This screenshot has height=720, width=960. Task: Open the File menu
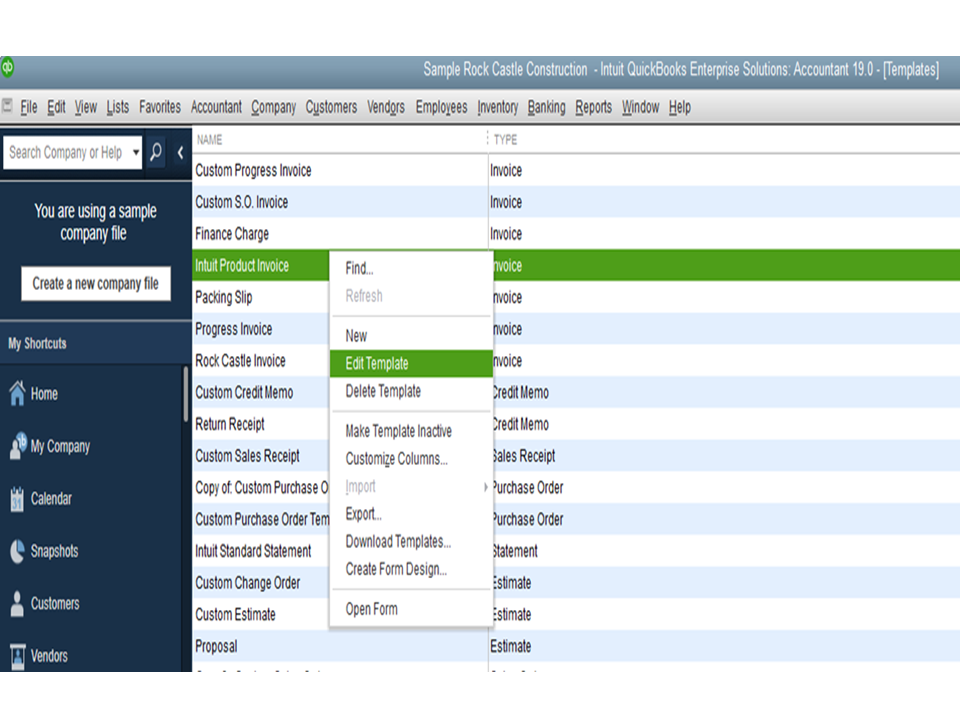click(x=29, y=107)
